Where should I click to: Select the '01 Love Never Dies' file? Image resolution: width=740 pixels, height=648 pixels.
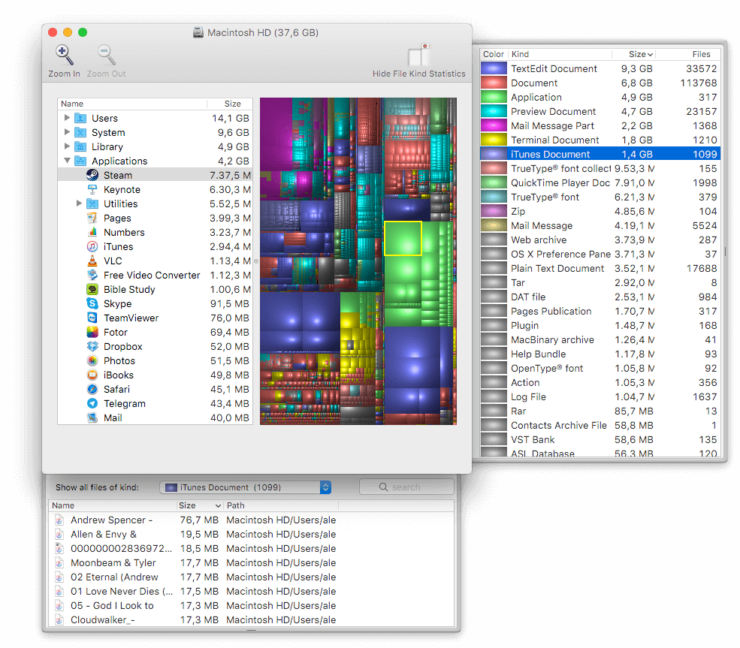pyautogui.click(x=252, y=591)
